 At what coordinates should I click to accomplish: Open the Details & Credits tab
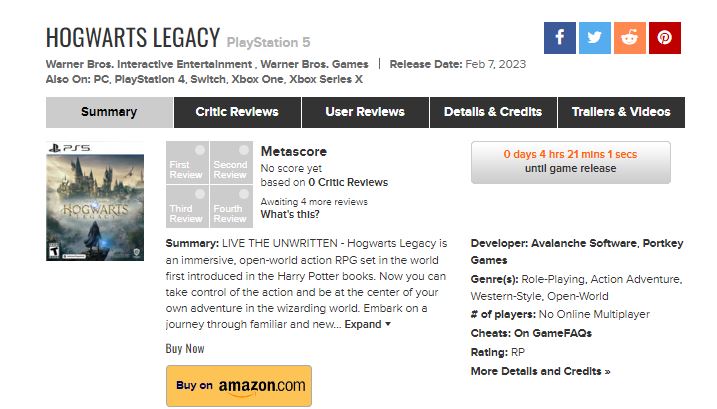coord(493,112)
